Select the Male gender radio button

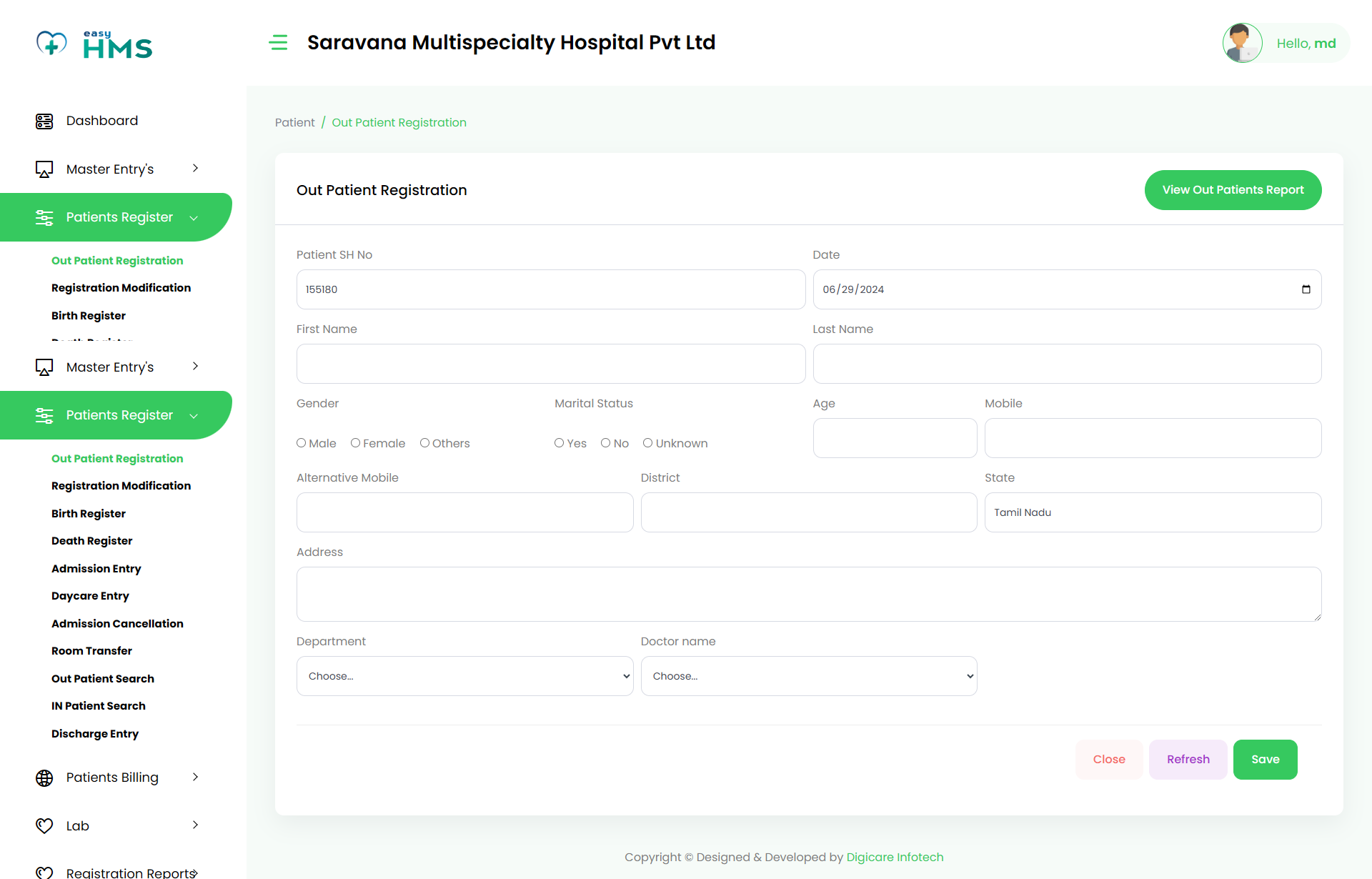coord(302,443)
